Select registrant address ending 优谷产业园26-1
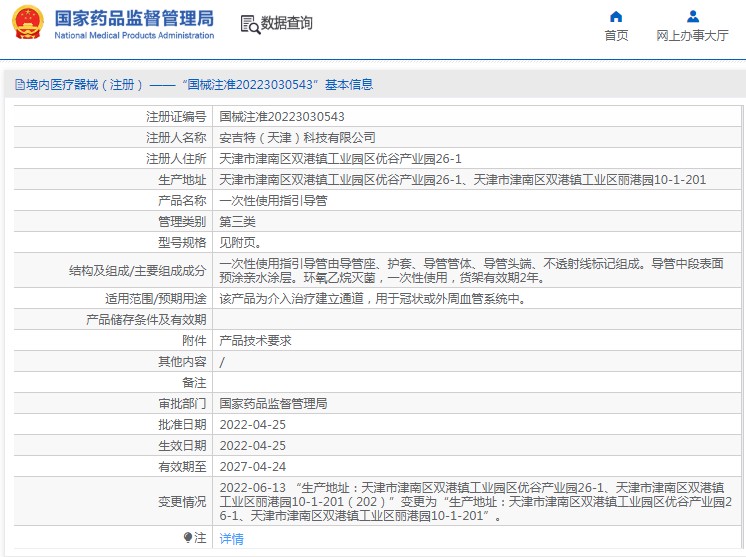 pos(340,158)
